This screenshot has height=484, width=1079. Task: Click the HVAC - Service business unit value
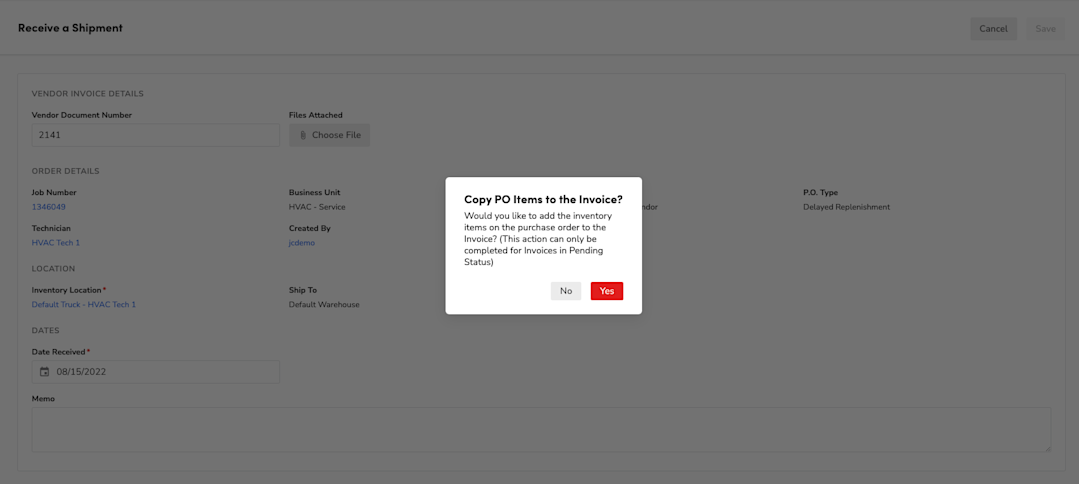point(317,207)
